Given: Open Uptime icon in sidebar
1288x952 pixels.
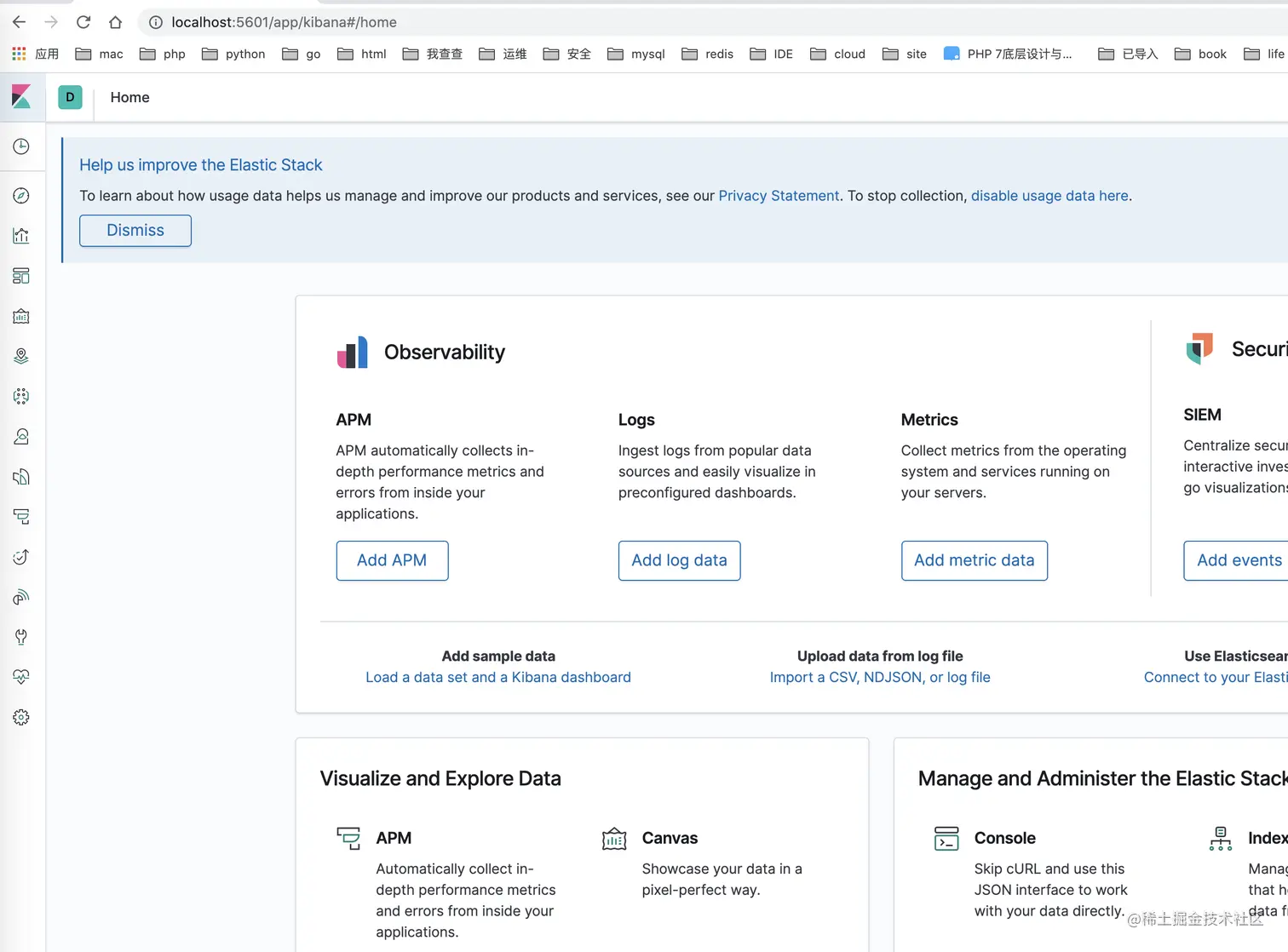Looking at the screenshot, I should (21, 557).
